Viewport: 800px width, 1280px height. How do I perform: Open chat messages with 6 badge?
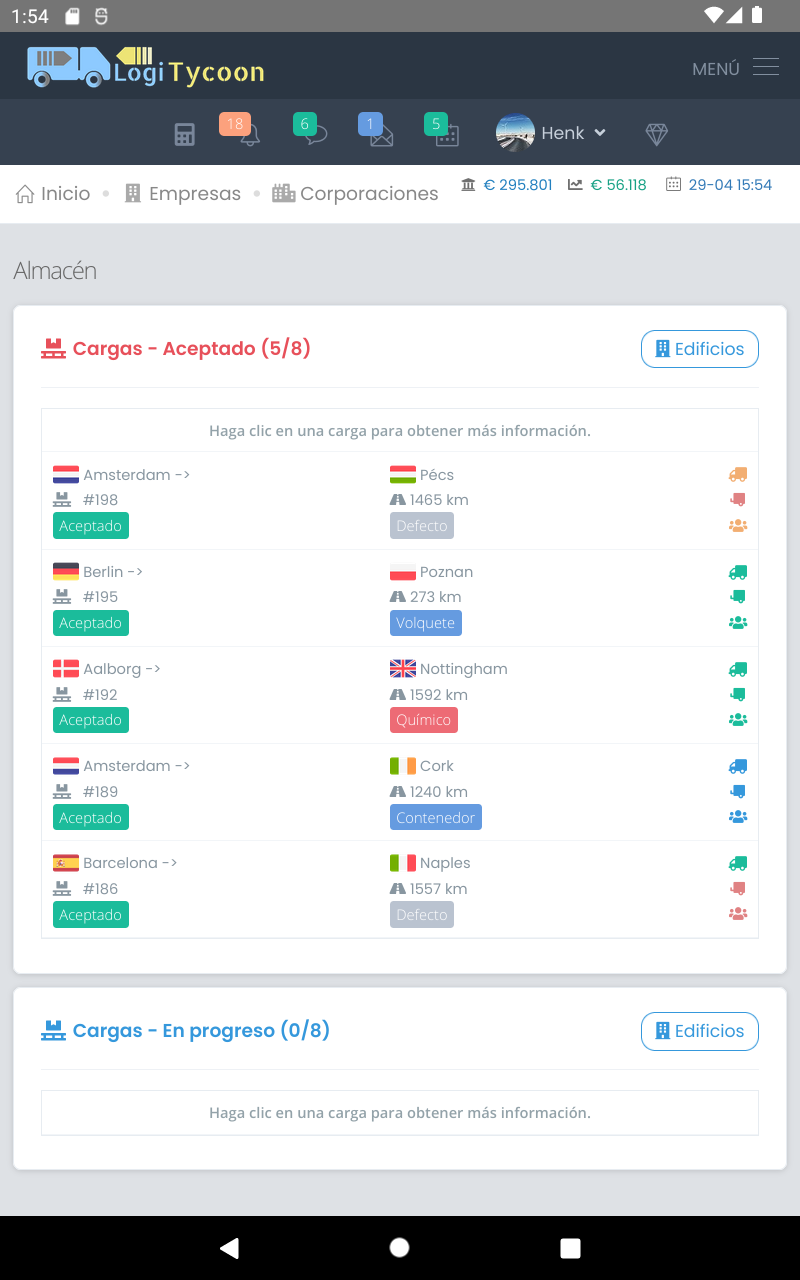[314, 133]
